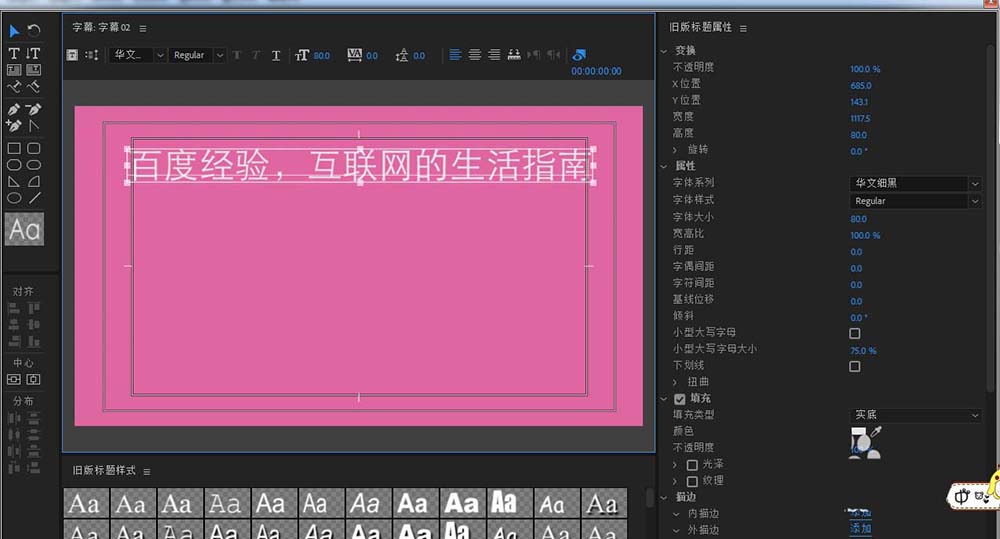Enable the 纹理 checkbox
1000x539 pixels.
[x=692, y=481]
